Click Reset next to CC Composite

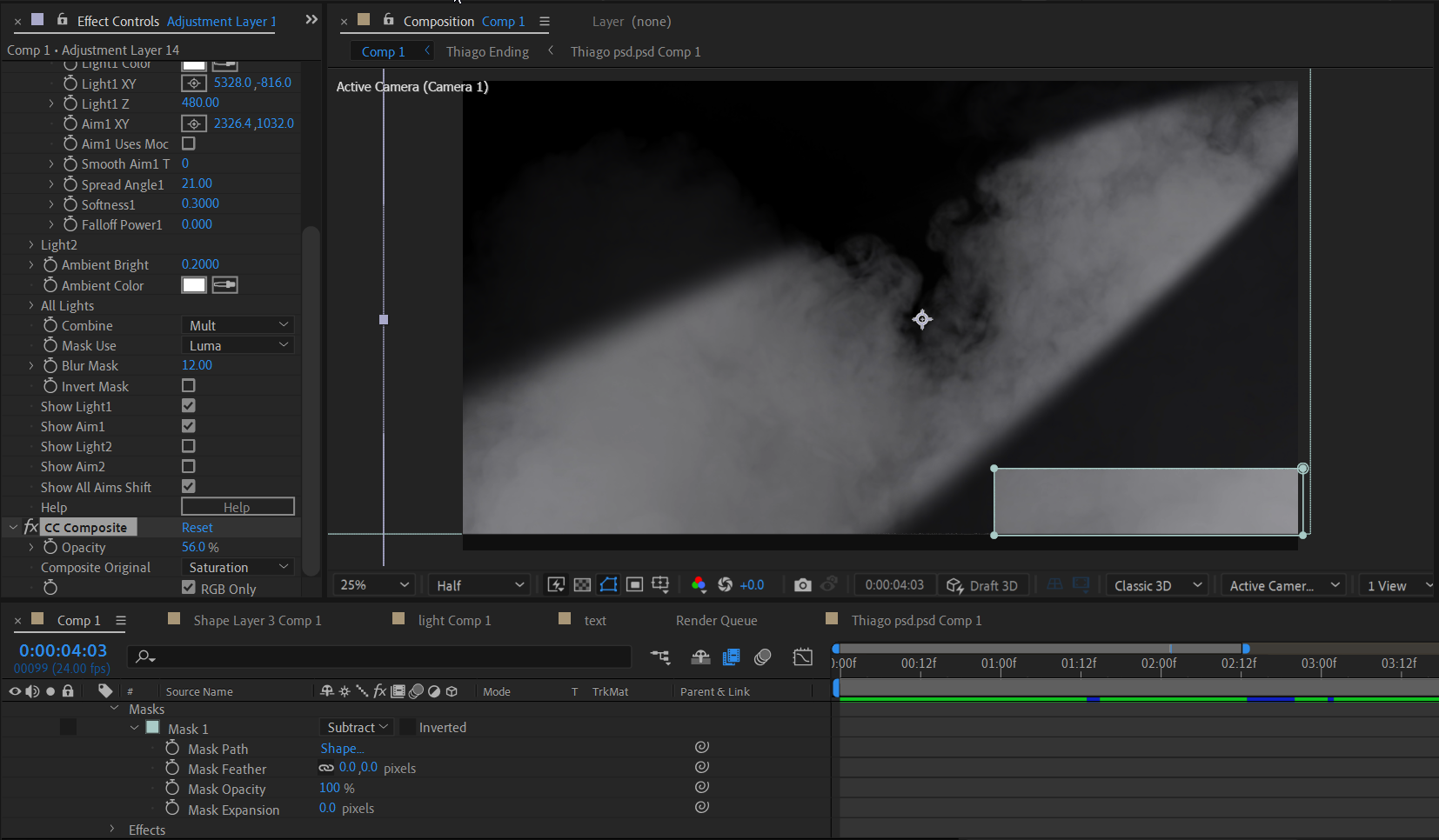coord(197,527)
